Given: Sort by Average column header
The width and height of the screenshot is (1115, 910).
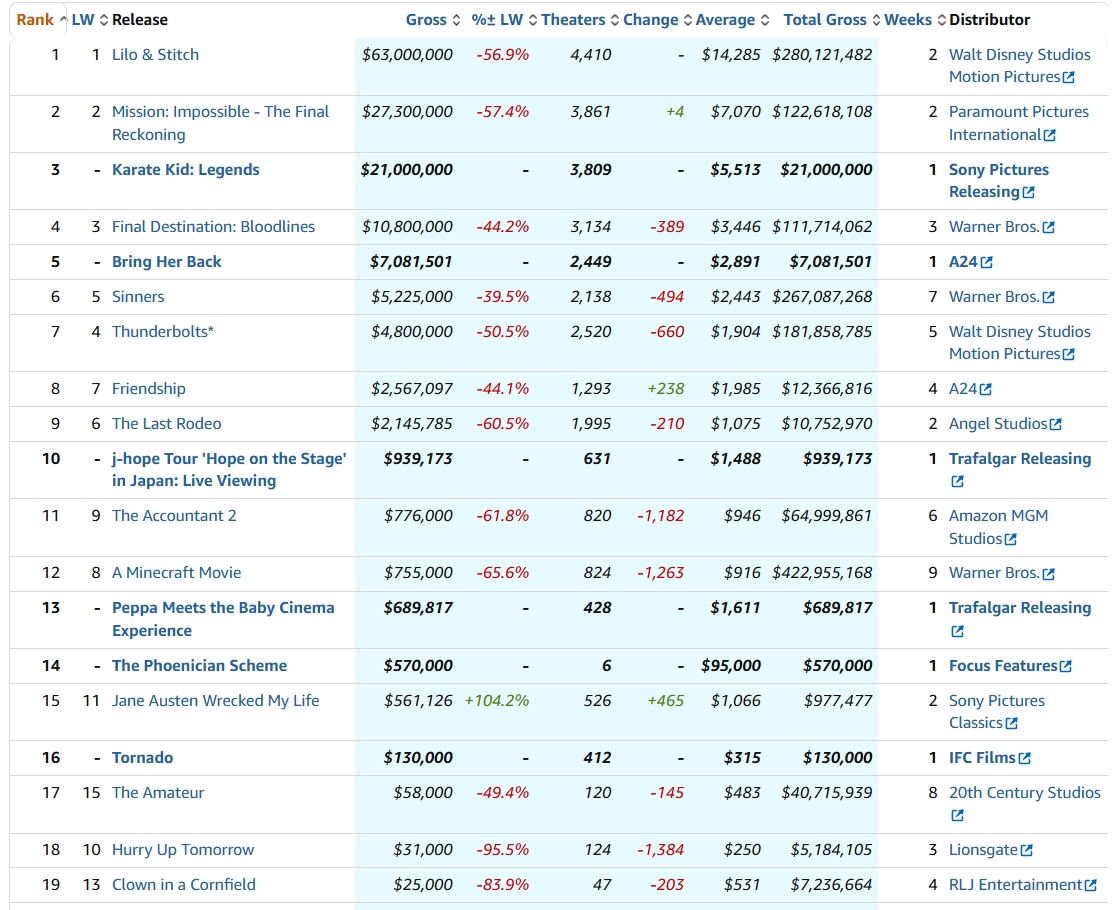Looking at the screenshot, I should pos(732,20).
